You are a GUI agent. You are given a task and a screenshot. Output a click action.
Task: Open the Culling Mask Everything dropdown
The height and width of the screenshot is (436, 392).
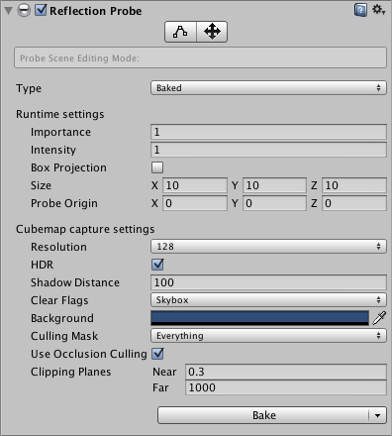coord(268,336)
